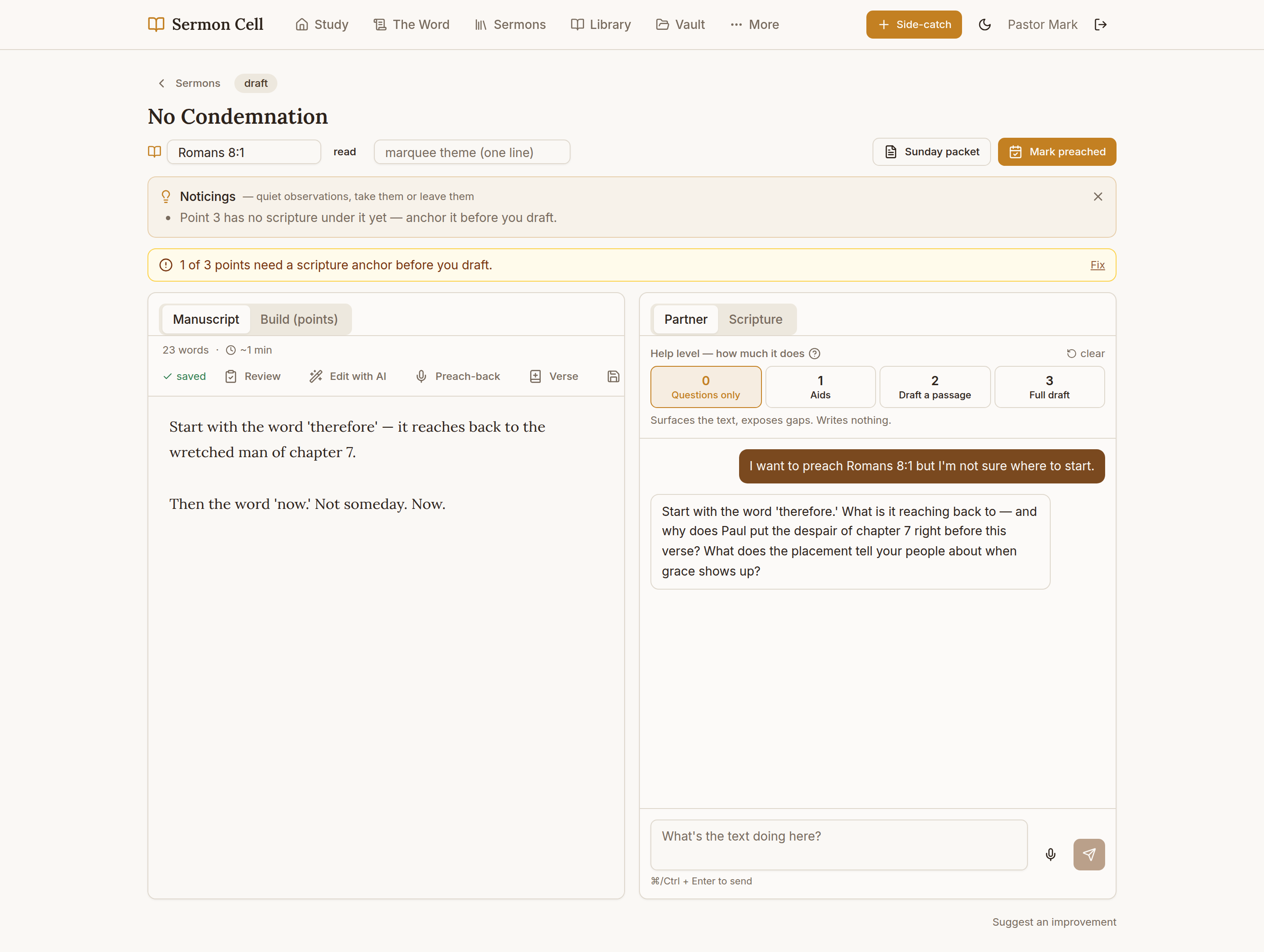This screenshot has height=952, width=1264.
Task: Click the marquee theme input field
Action: pos(472,152)
